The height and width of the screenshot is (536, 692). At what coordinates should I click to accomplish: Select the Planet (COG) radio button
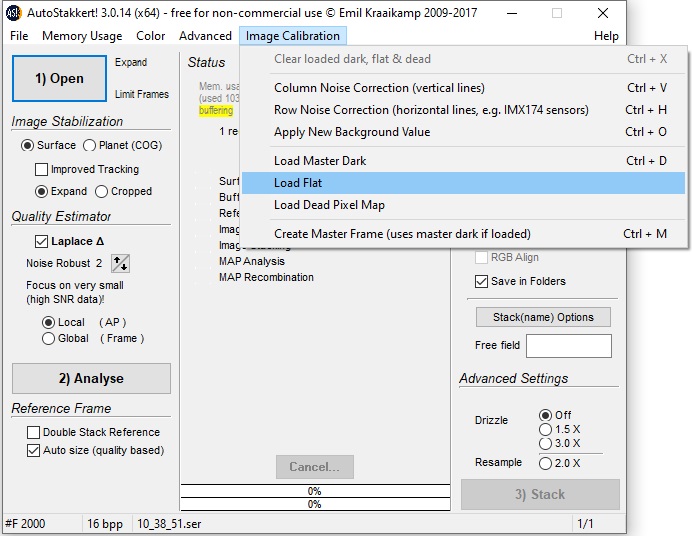click(90, 146)
